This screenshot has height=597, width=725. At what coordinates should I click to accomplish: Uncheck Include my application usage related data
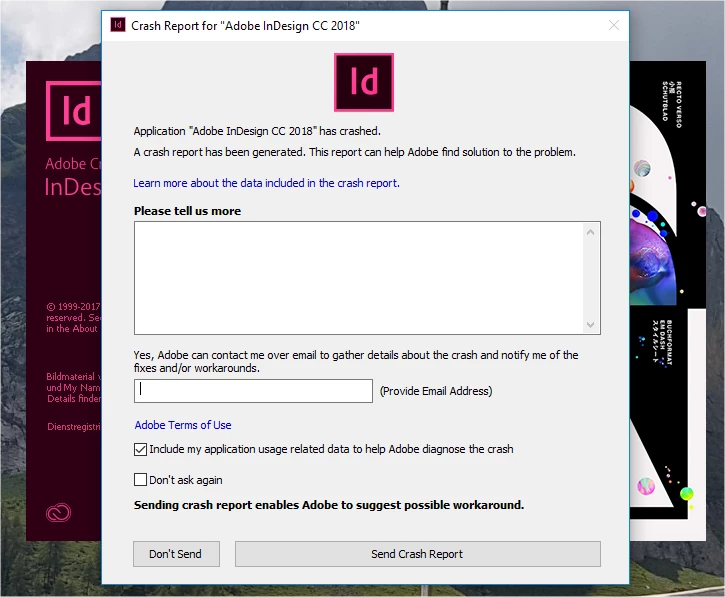click(x=141, y=449)
